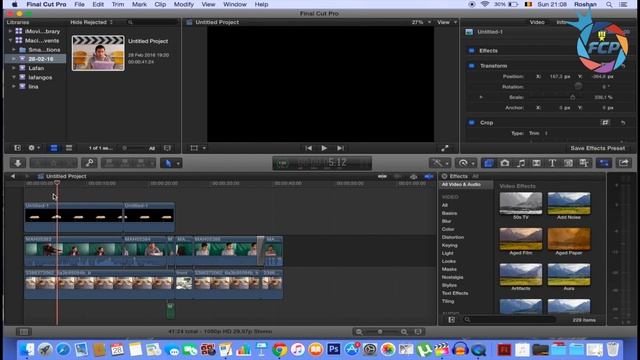Reset the Crop parameters arrow
The width and height of the screenshot is (640, 360).
pyautogui.click(x=623, y=123)
